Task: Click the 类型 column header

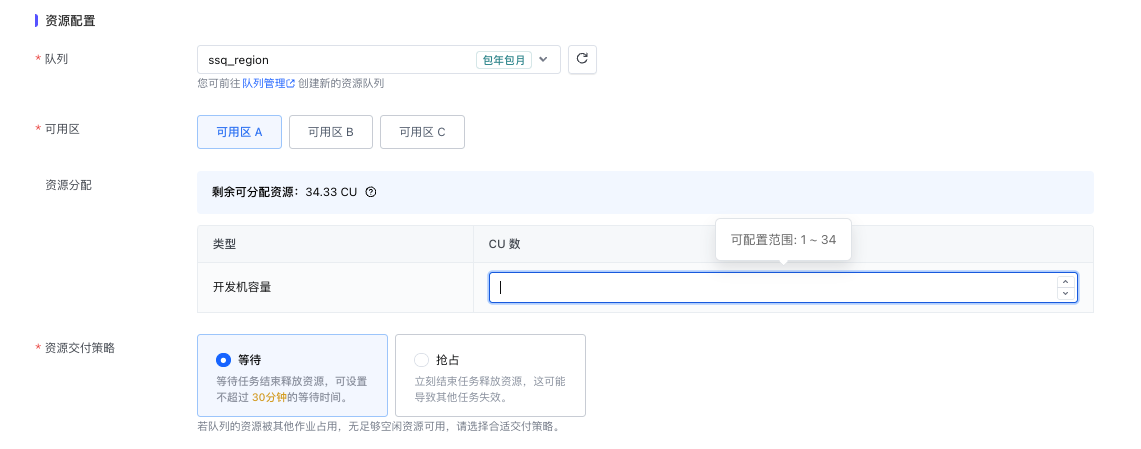Action: pyautogui.click(x=224, y=244)
